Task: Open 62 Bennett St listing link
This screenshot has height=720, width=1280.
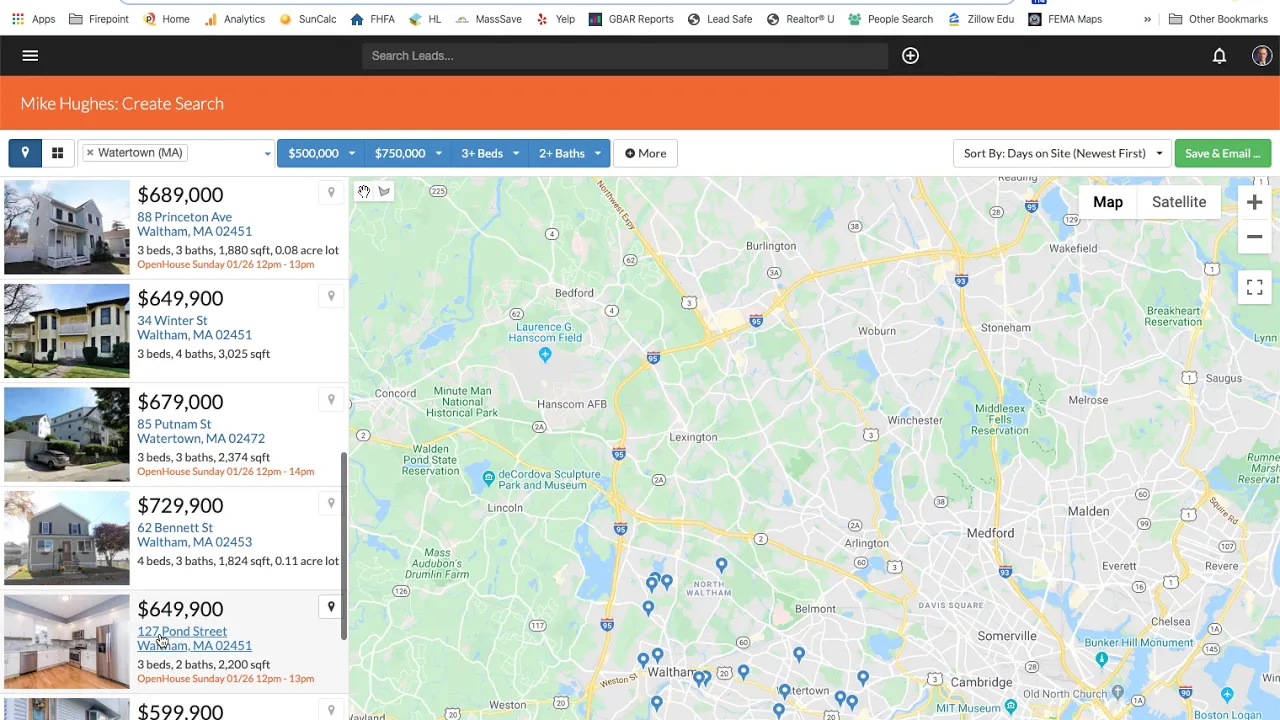Action: click(x=194, y=535)
